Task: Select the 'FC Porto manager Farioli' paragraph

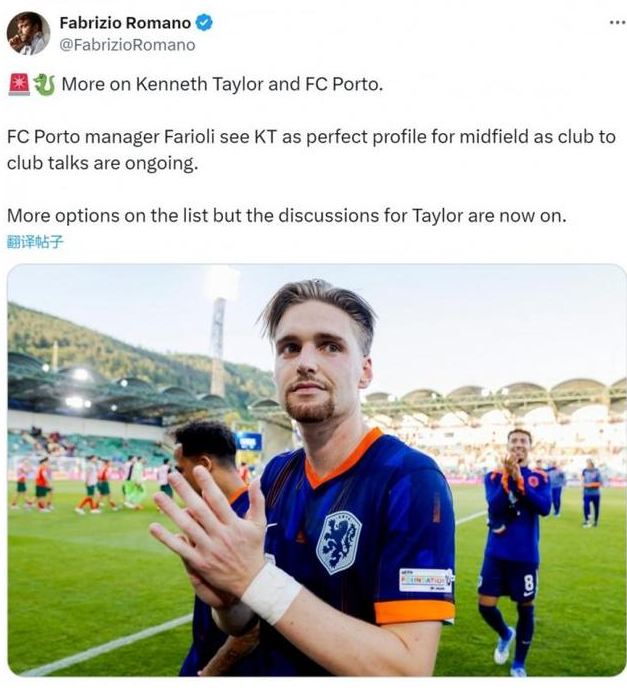Action: (x=311, y=150)
